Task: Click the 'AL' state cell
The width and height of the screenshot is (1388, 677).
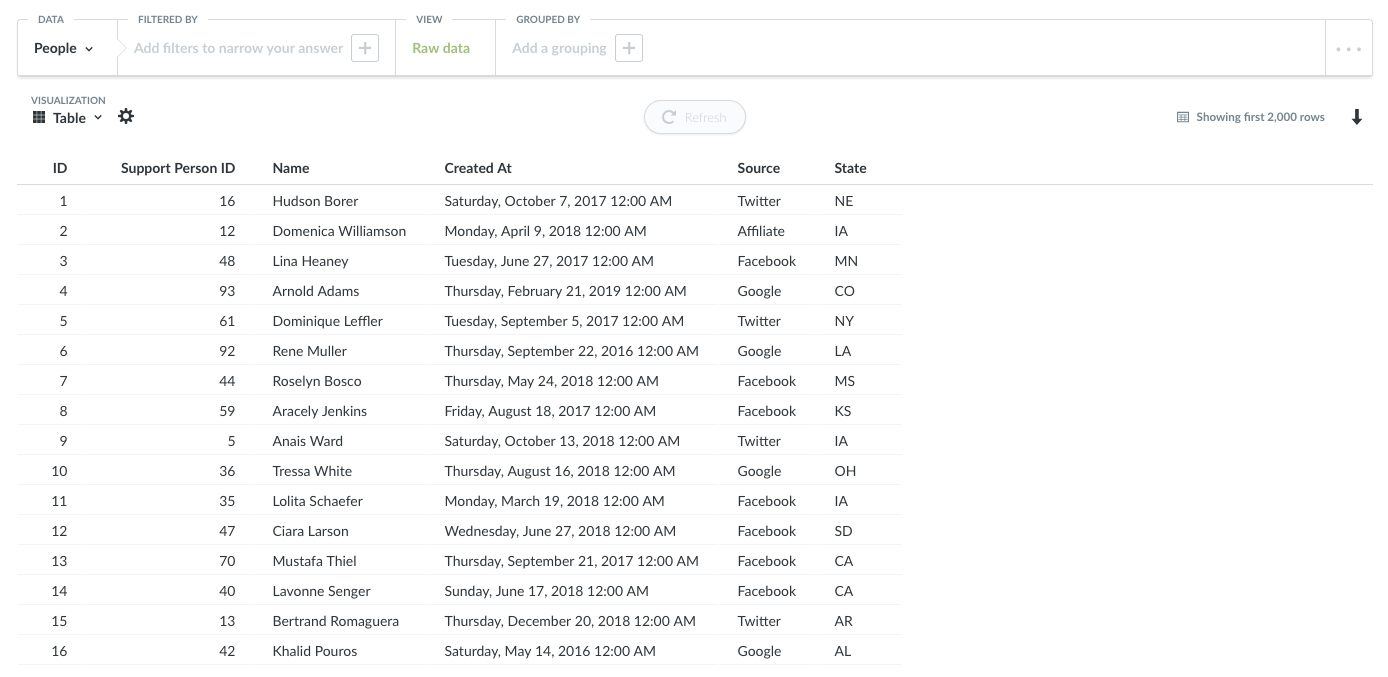Action: click(843, 651)
